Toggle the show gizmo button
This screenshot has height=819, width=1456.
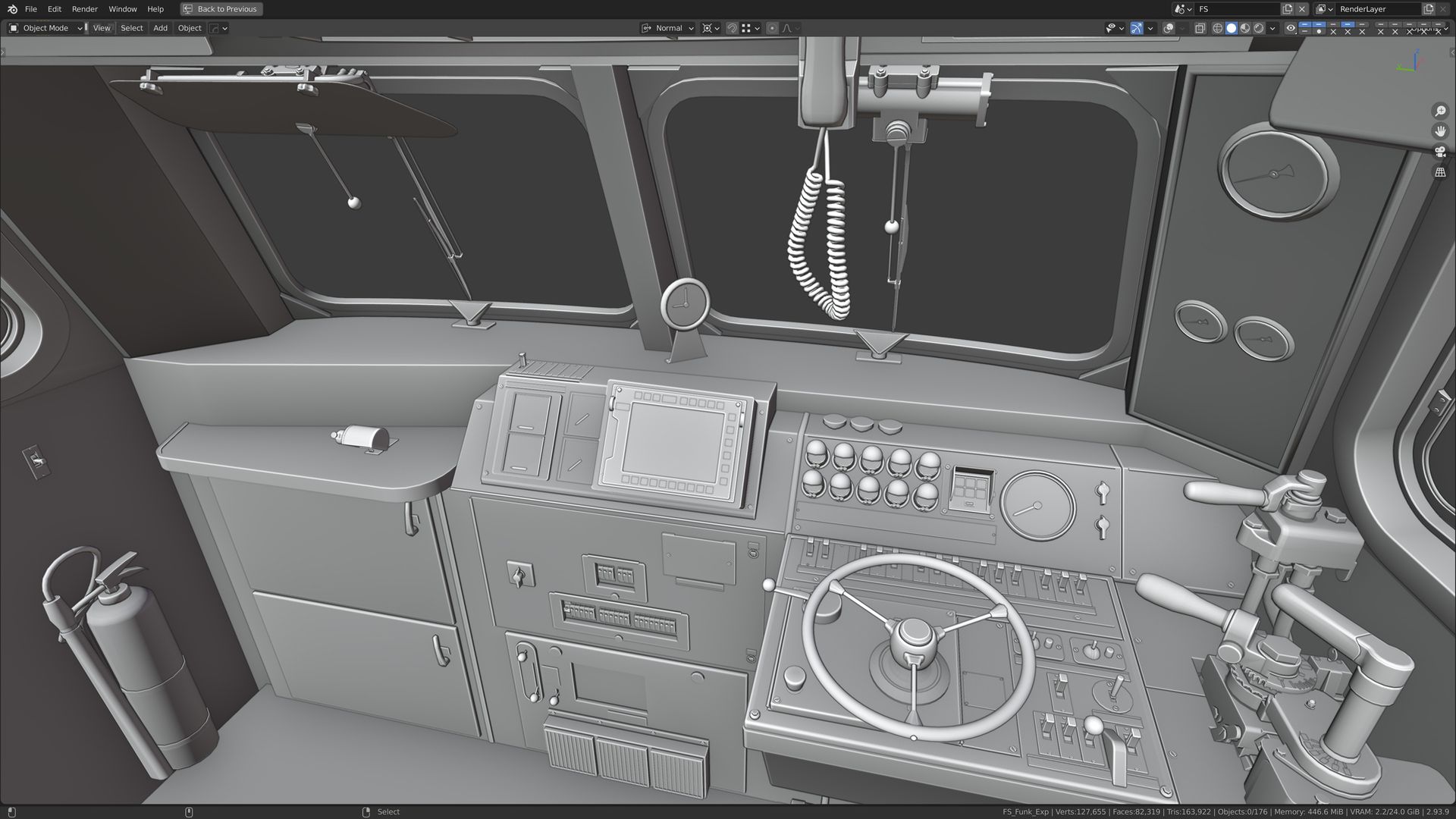click(1136, 28)
